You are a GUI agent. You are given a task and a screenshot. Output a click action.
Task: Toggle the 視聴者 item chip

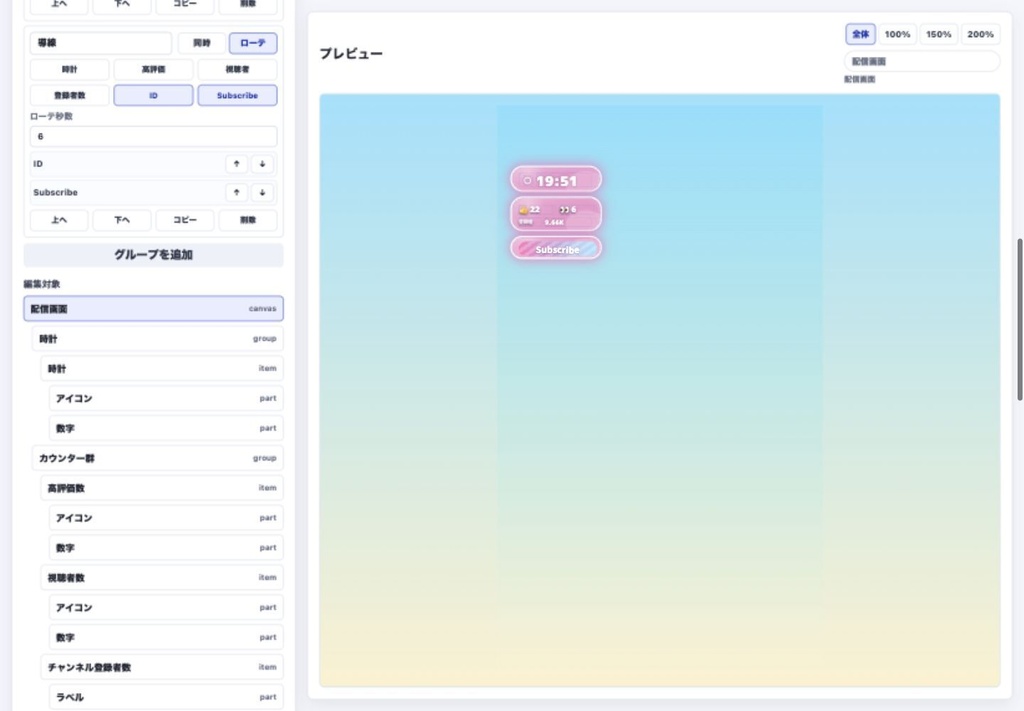(x=237, y=69)
